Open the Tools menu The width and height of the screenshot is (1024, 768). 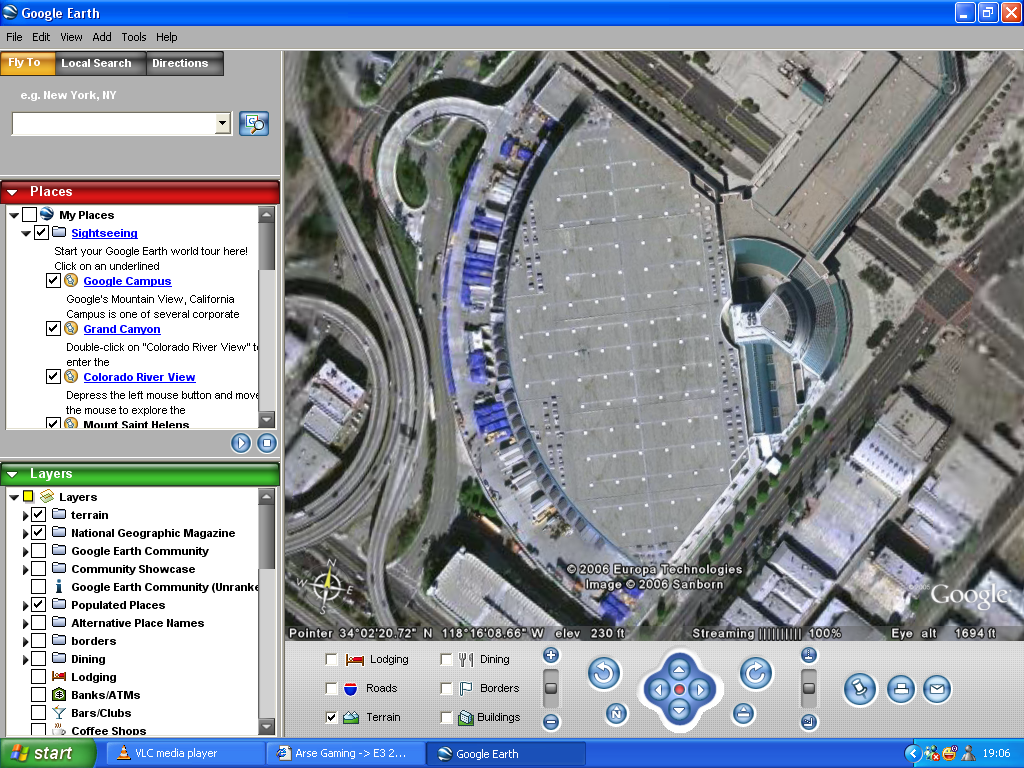pyautogui.click(x=134, y=37)
